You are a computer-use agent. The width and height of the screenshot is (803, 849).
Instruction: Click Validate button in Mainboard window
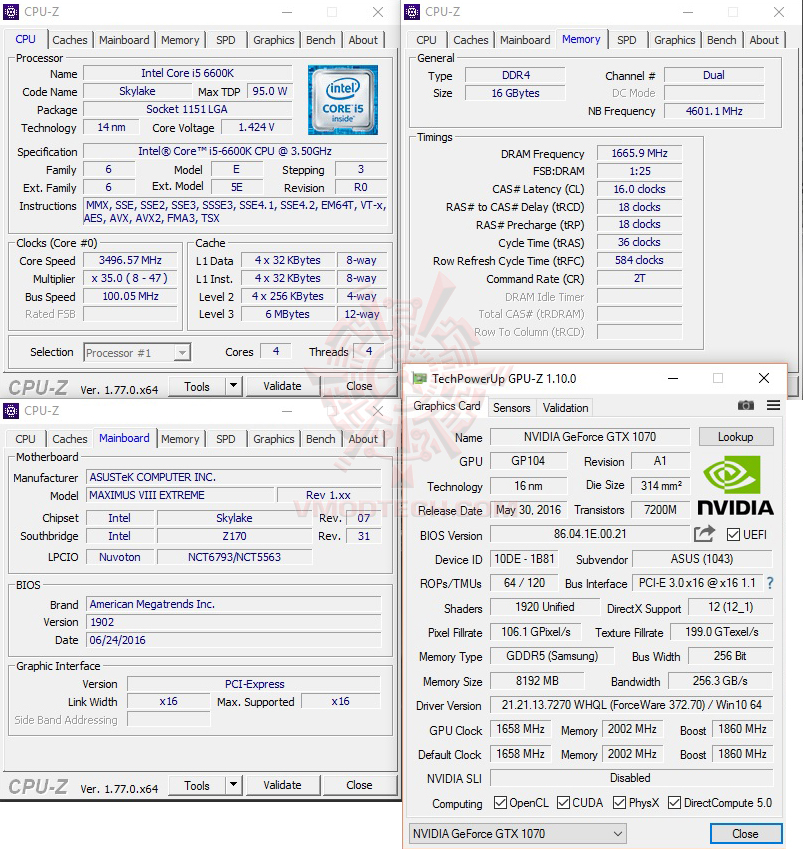click(282, 785)
